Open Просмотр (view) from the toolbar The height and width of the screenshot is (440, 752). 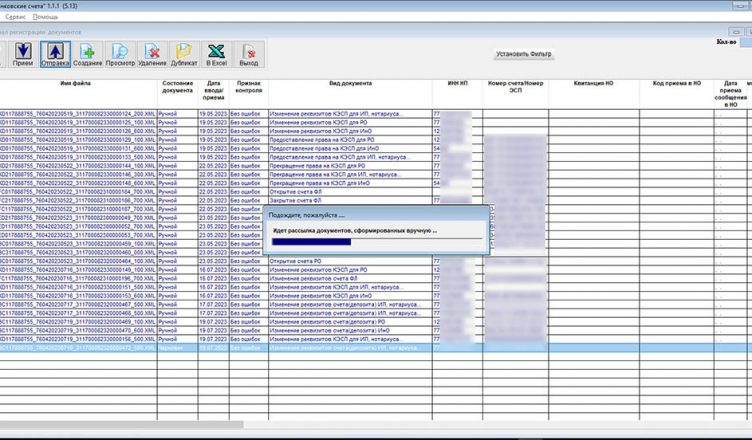tap(120, 54)
